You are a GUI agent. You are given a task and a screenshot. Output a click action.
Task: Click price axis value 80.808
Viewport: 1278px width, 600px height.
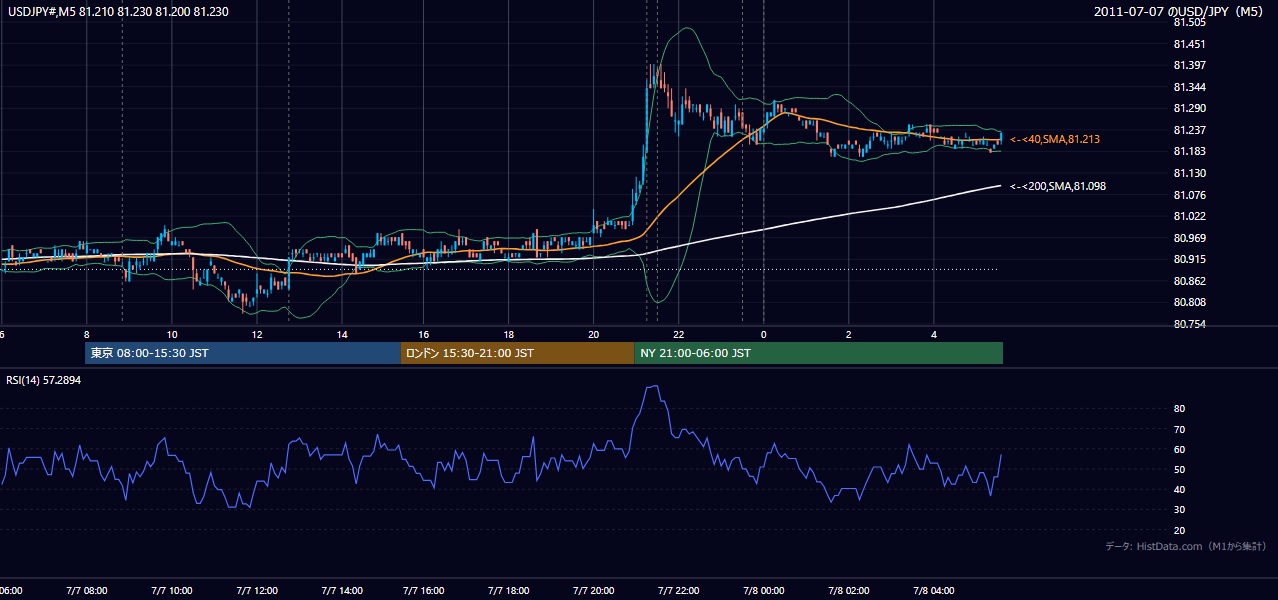click(x=1188, y=302)
